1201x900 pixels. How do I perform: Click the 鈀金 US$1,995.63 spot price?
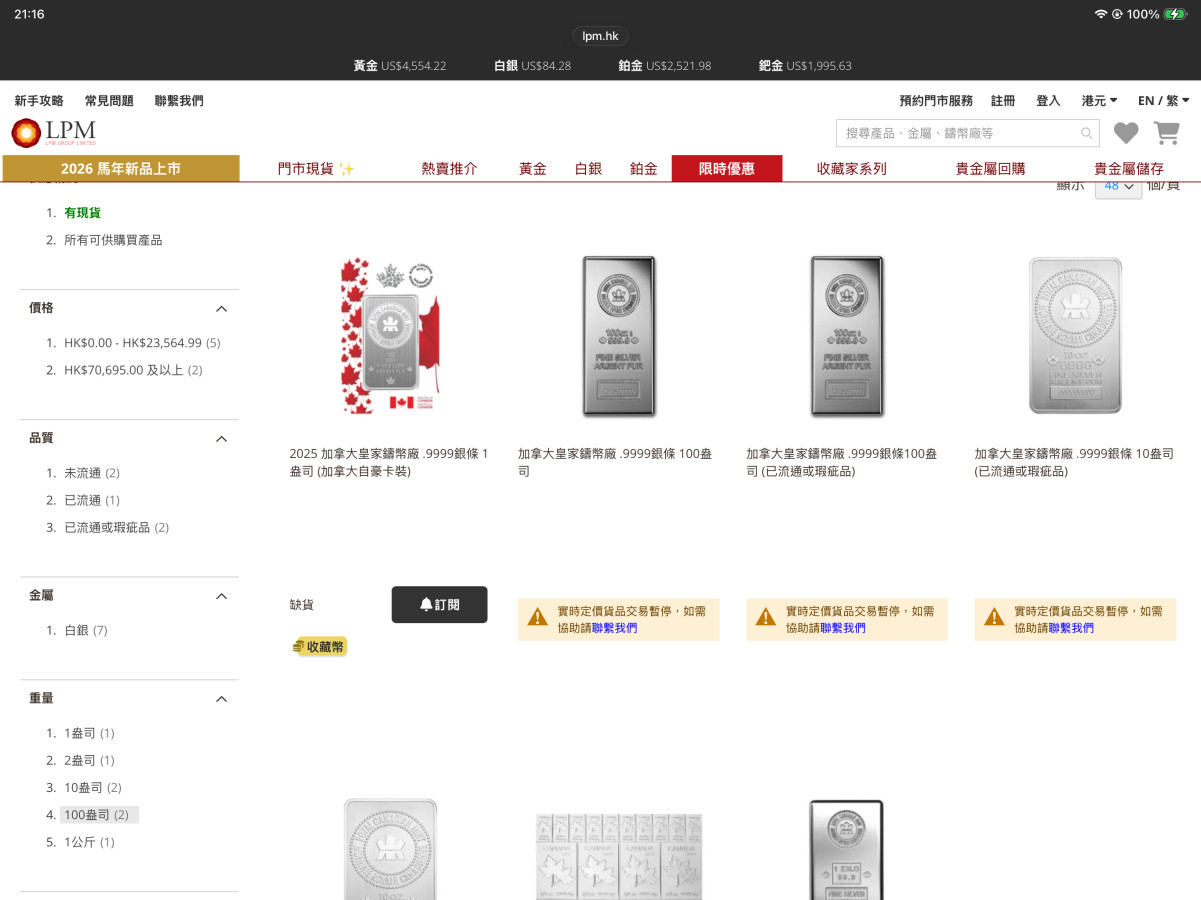[x=805, y=66]
